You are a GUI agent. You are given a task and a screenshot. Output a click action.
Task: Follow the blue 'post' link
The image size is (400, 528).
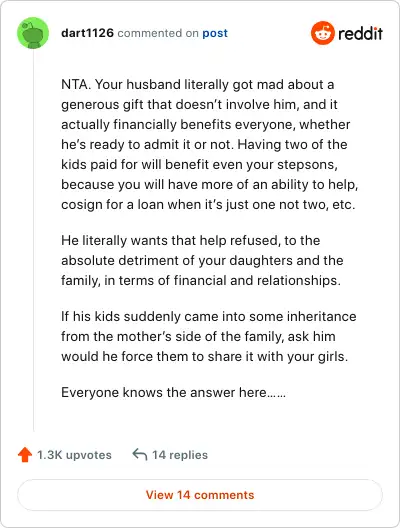click(215, 33)
